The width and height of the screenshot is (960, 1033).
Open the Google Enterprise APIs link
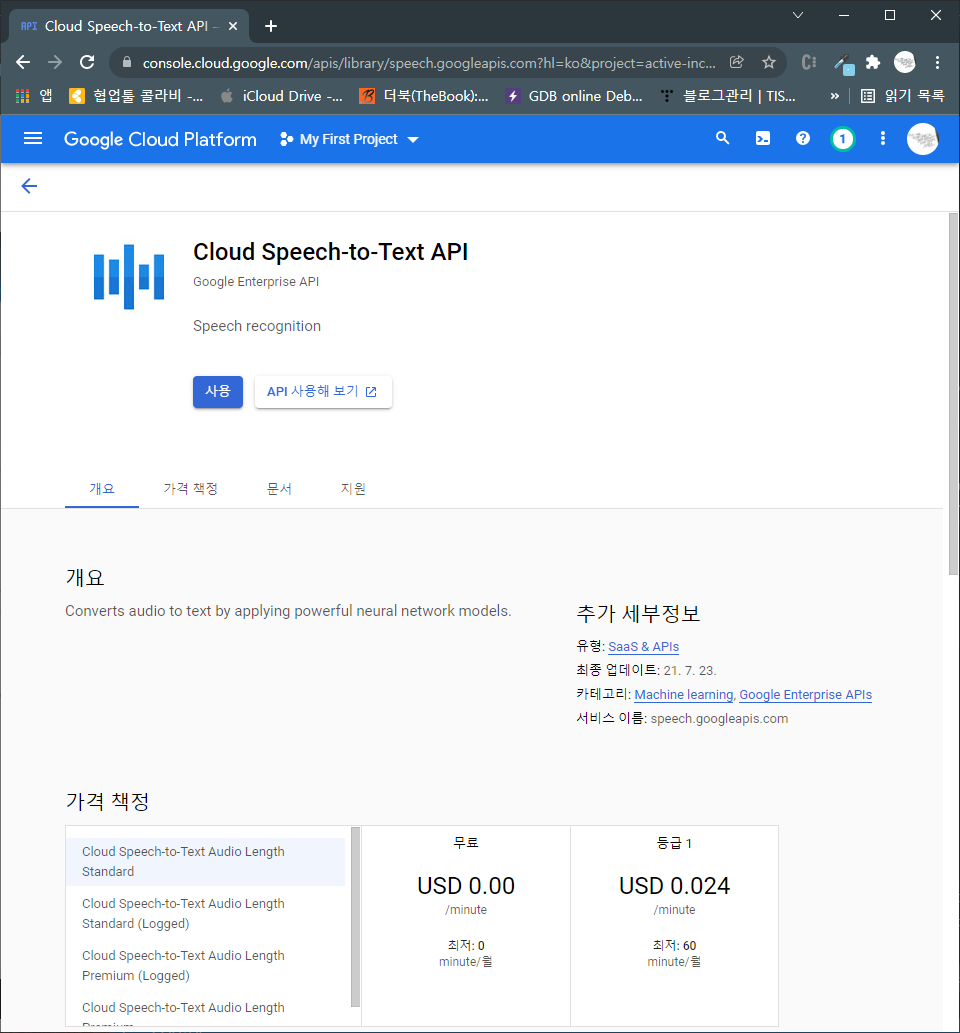[805, 695]
